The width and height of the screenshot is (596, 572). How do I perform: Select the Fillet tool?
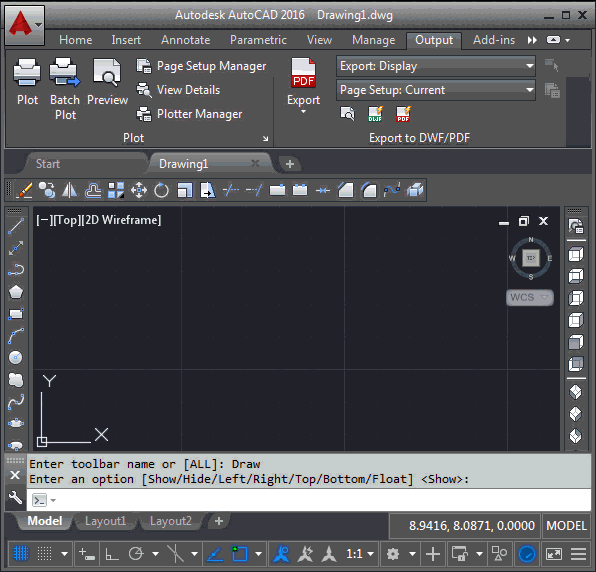[x=369, y=190]
